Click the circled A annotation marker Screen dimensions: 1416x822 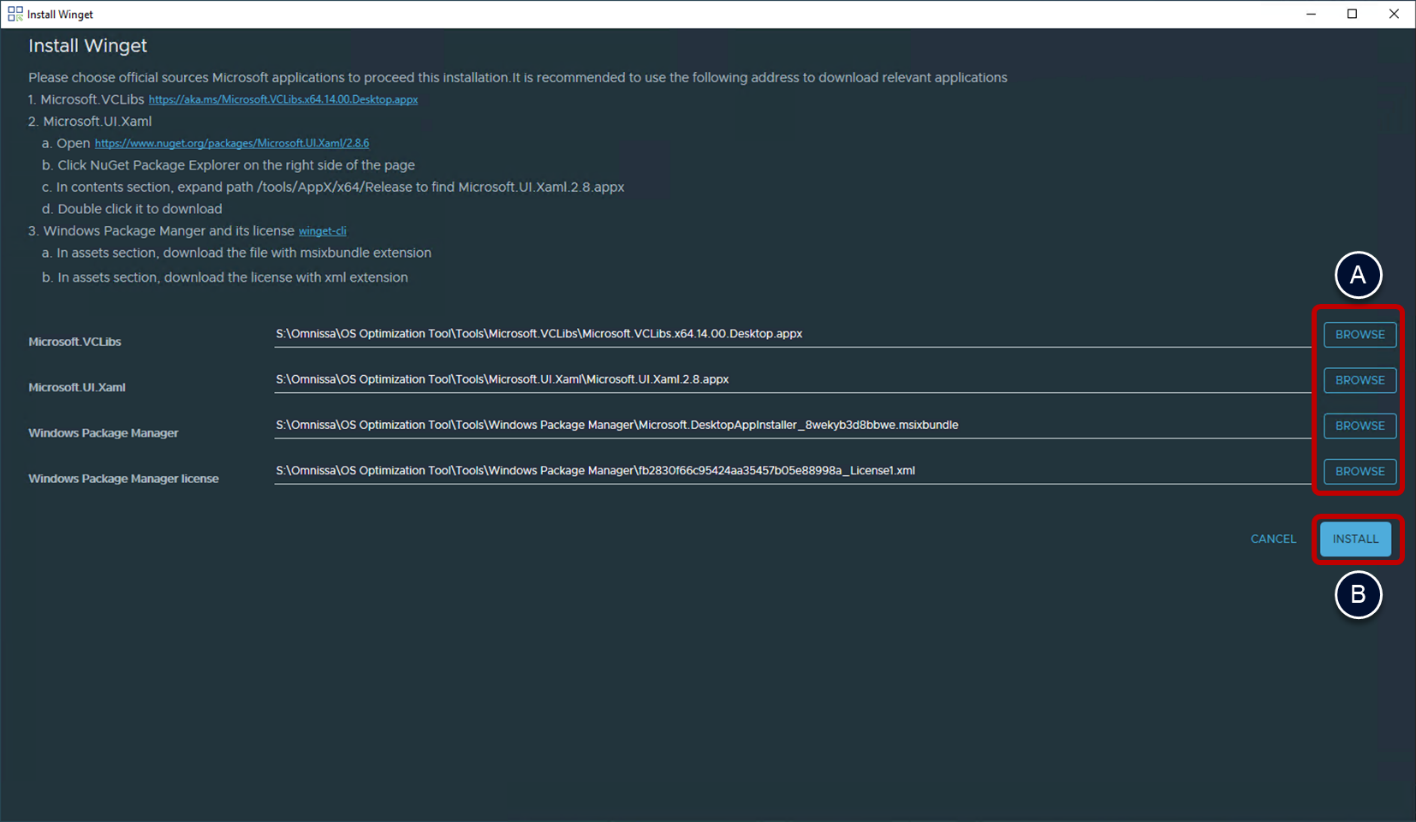(1358, 276)
